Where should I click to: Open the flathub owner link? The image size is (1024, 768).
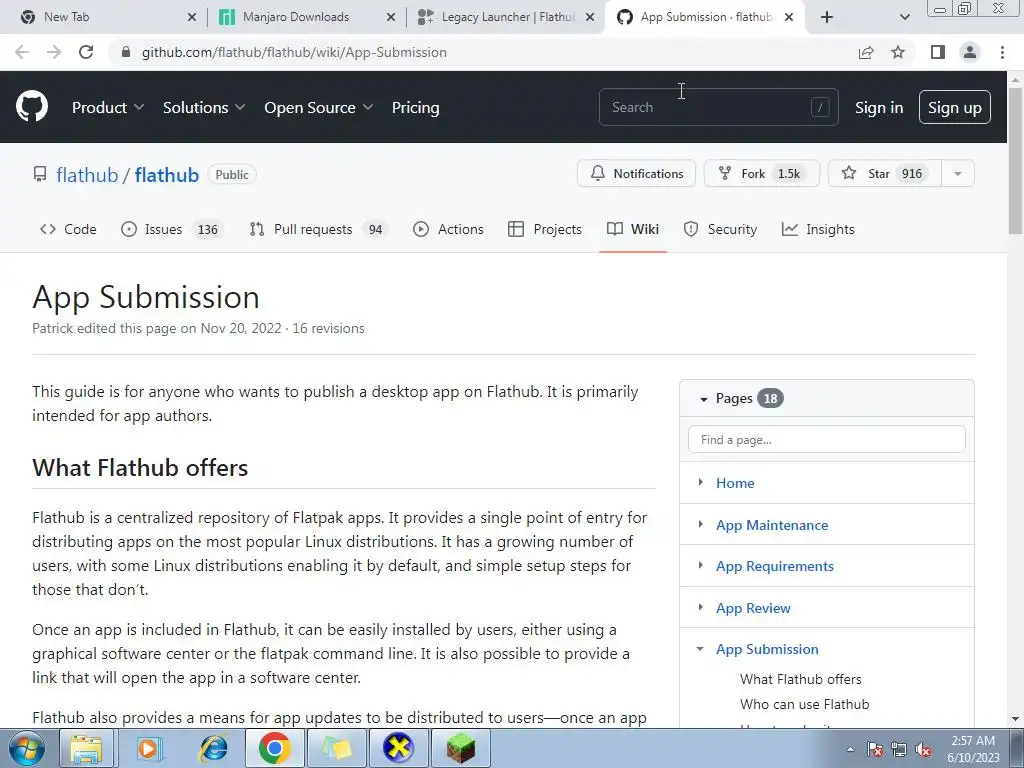click(87, 175)
